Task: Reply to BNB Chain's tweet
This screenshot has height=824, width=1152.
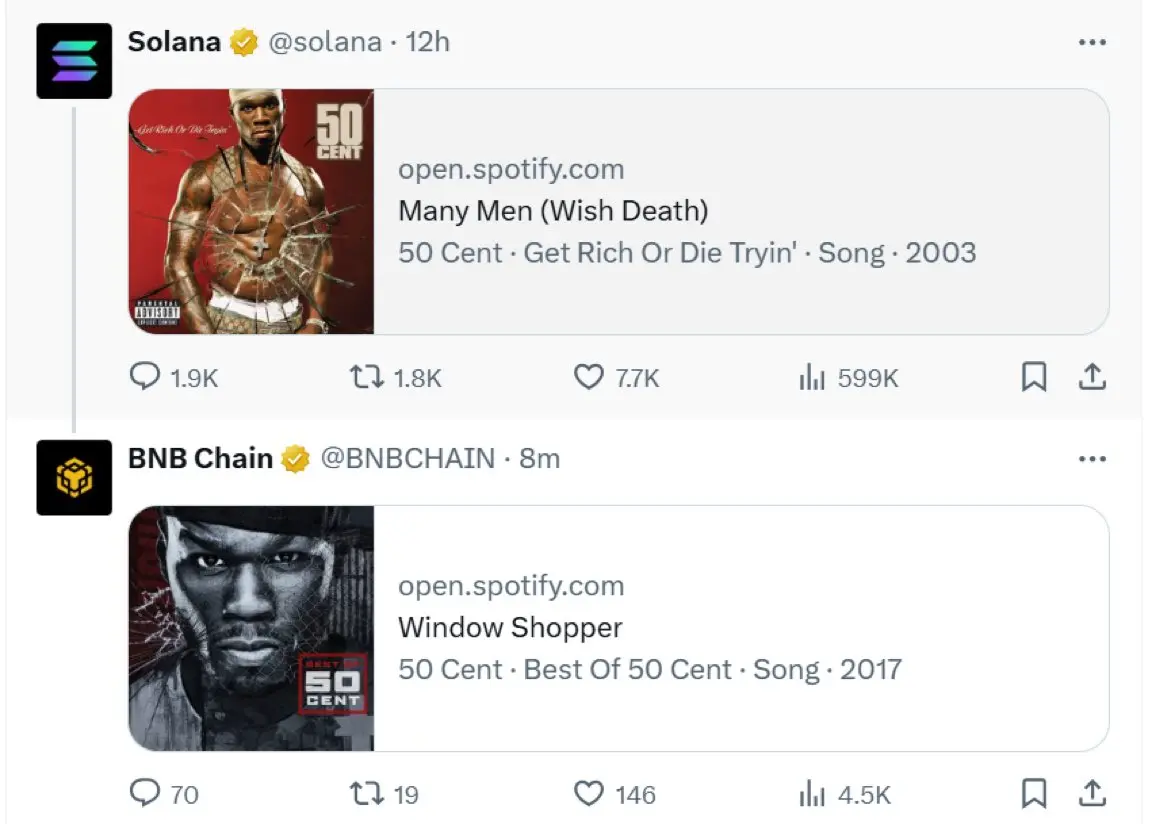Action: coord(146,794)
